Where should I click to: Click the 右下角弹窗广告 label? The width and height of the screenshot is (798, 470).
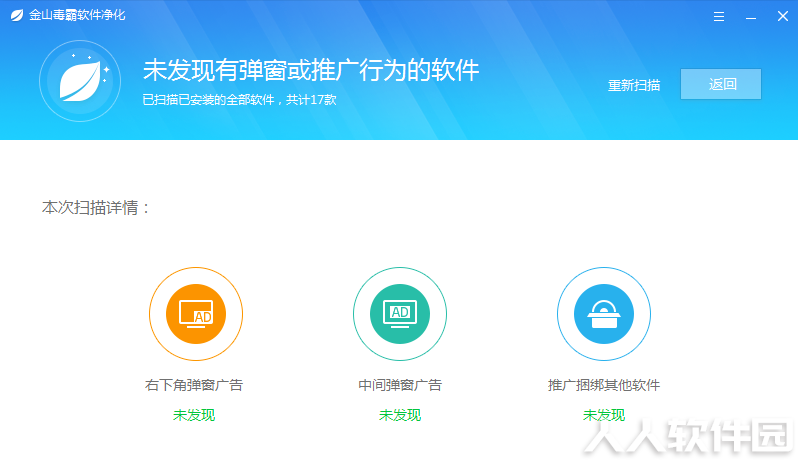point(194,385)
